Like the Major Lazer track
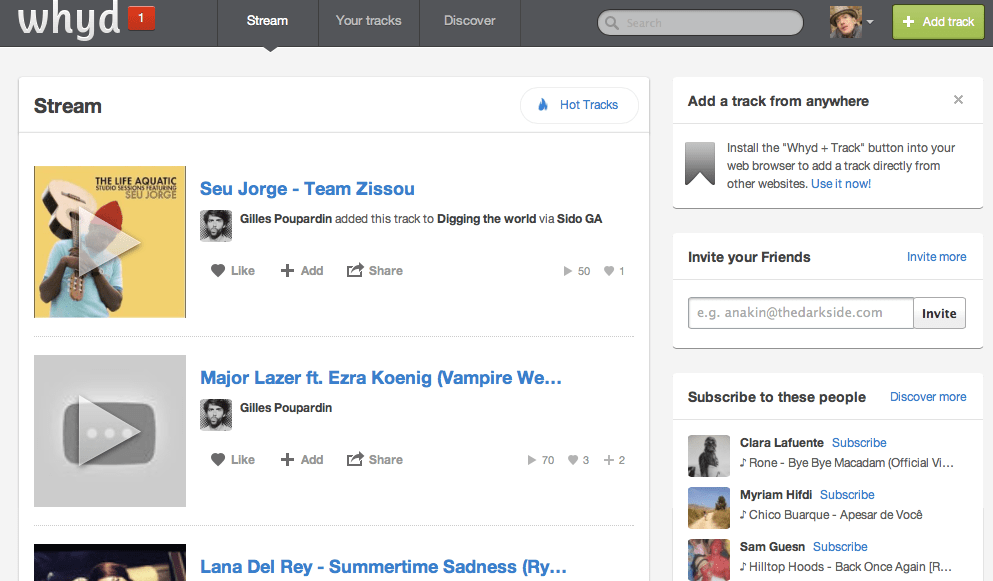This screenshot has width=993, height=581. (233, 460)
